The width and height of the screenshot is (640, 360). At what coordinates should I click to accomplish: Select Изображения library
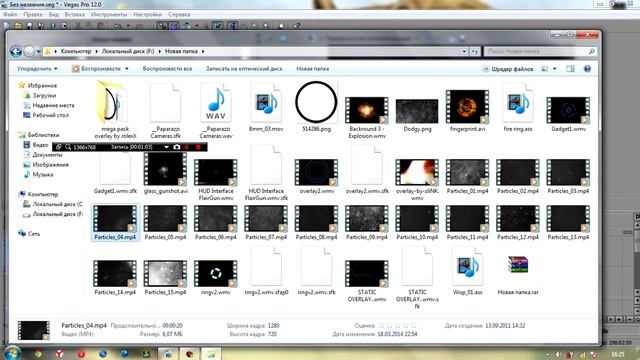[51, 164]
